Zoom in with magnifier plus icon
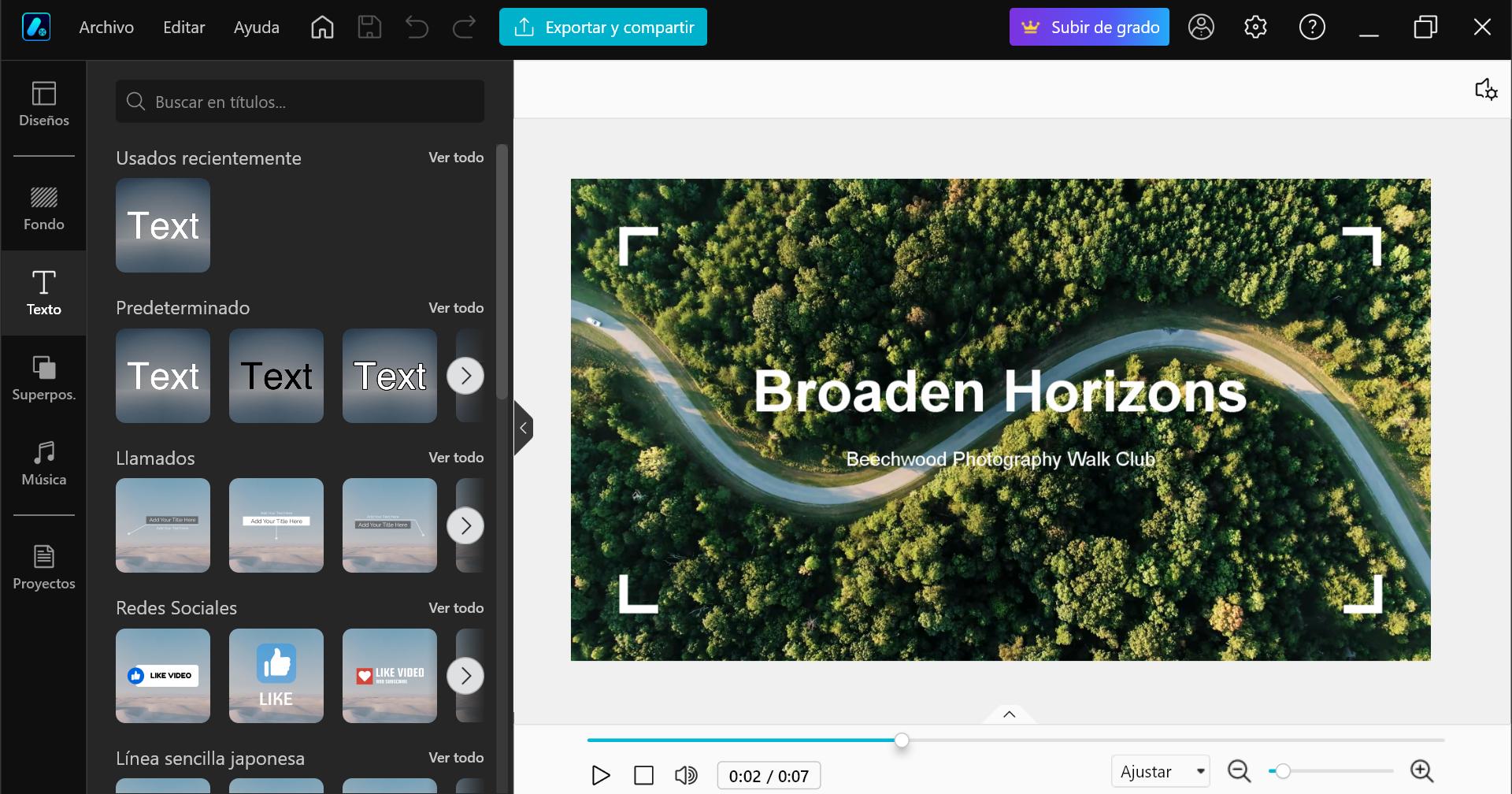The image size is (1512, 794). click(1422, 771)
